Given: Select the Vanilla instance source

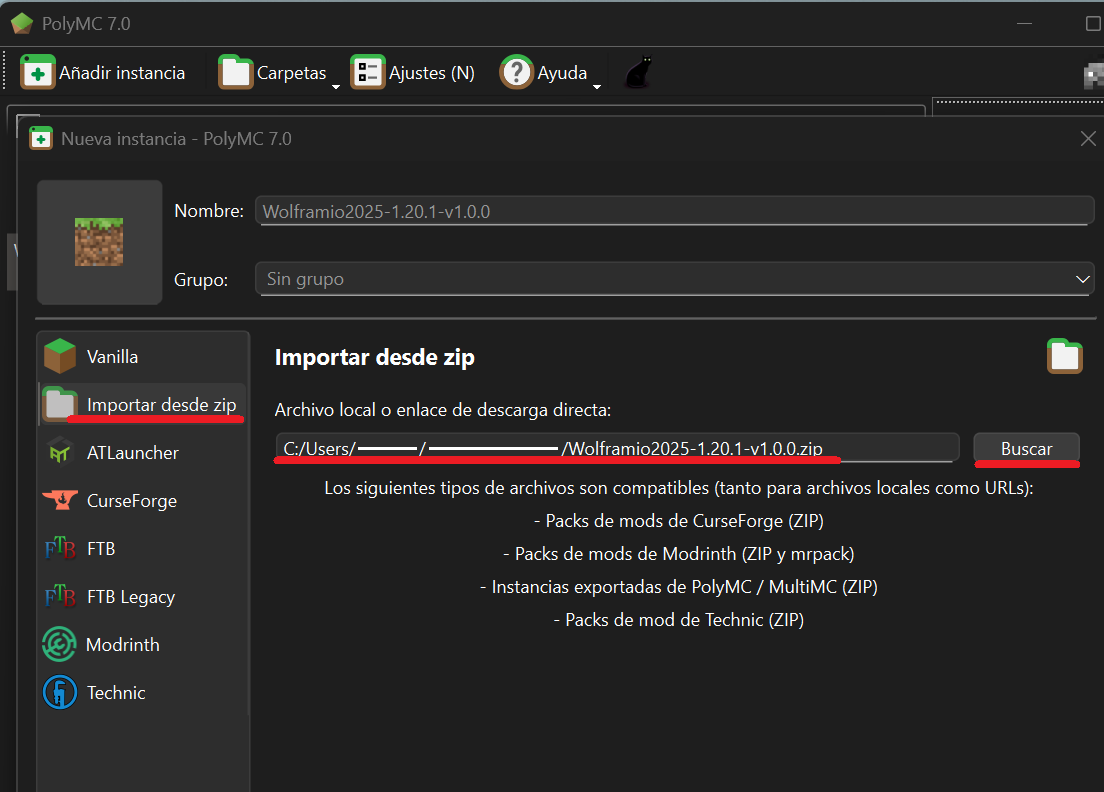Looking at the screenshot, I should 110,356.
